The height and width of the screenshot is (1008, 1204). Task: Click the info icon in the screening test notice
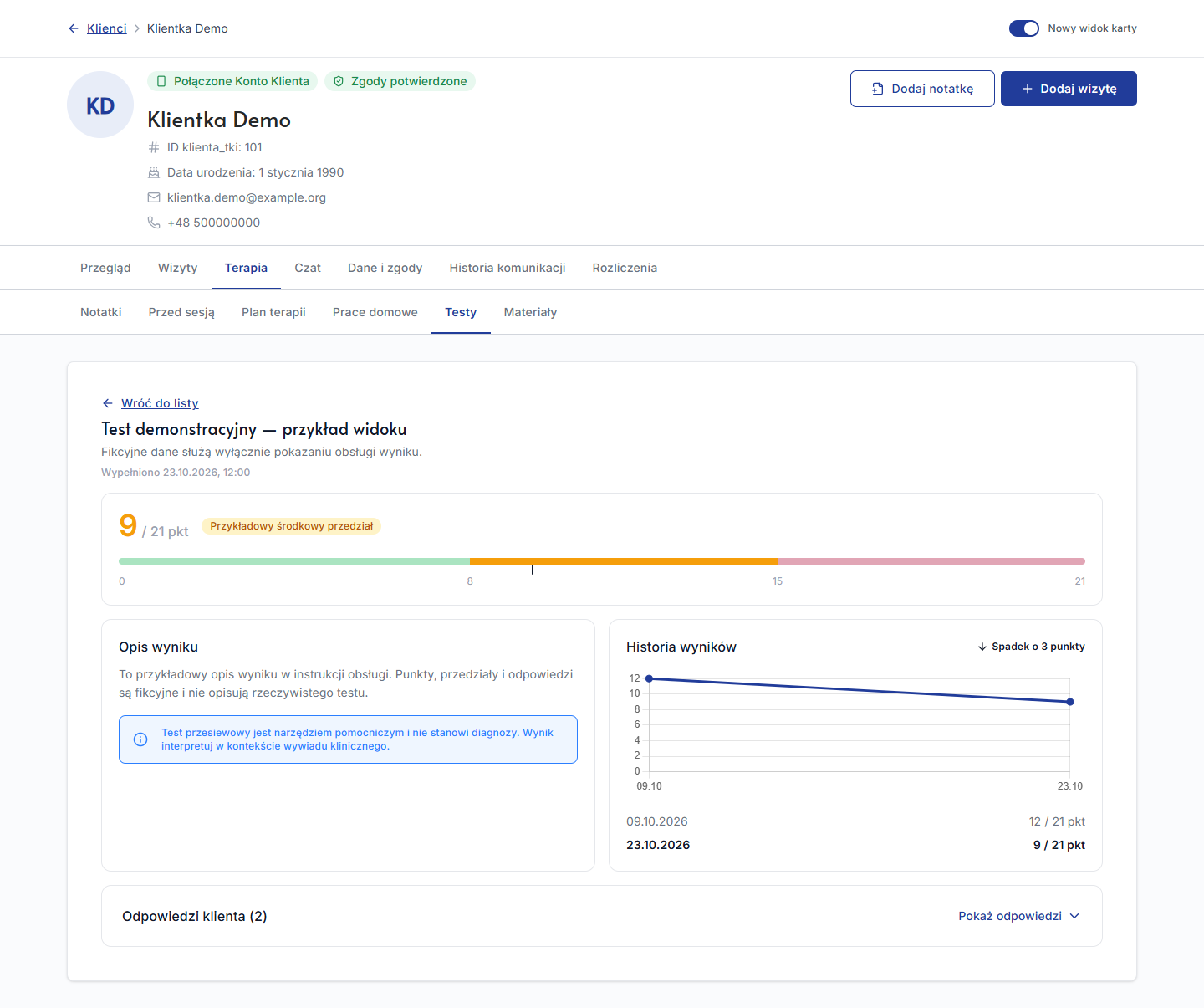140,739
